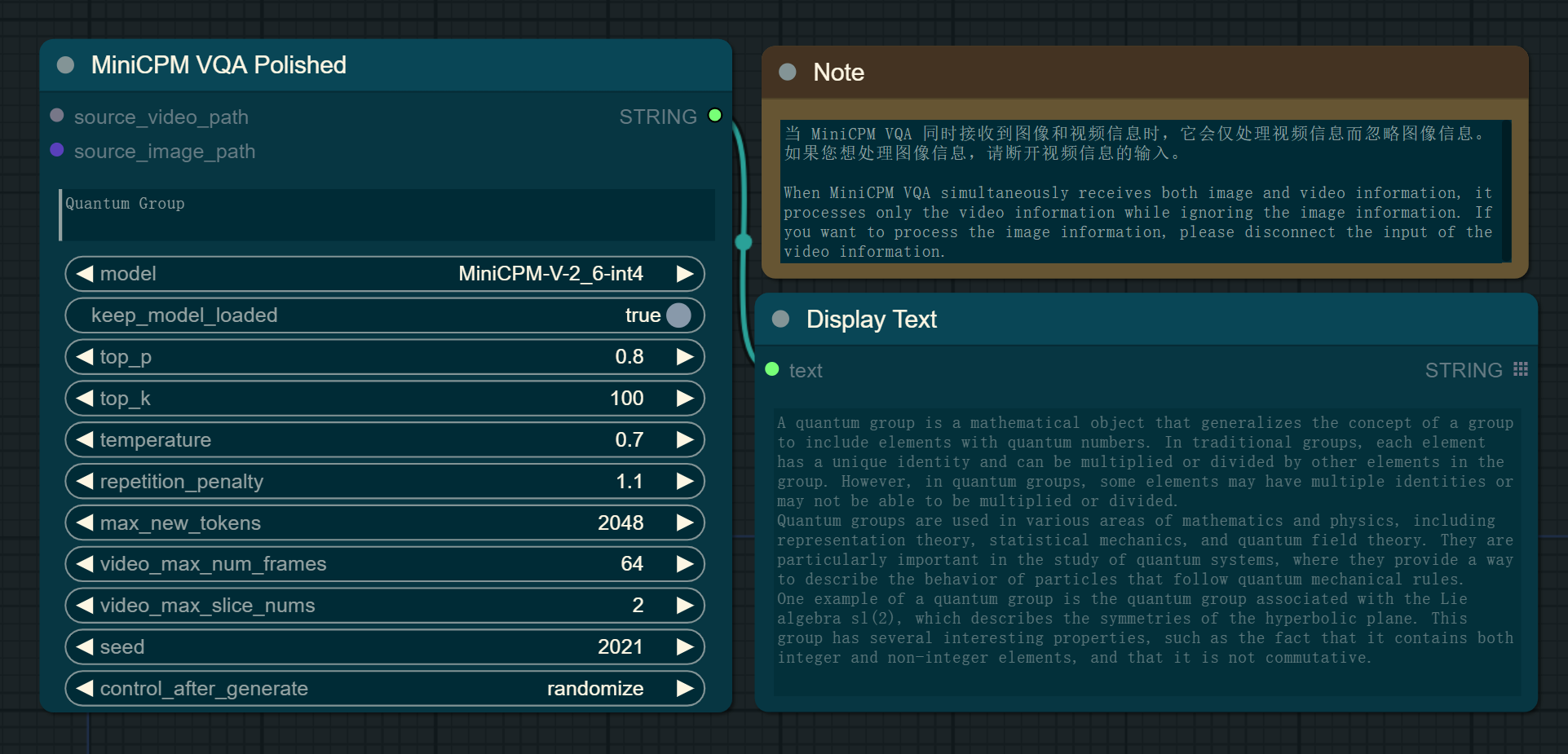1568x754 pixels.
Task: Select previous model with left arrow
Action: pos(84,274)
